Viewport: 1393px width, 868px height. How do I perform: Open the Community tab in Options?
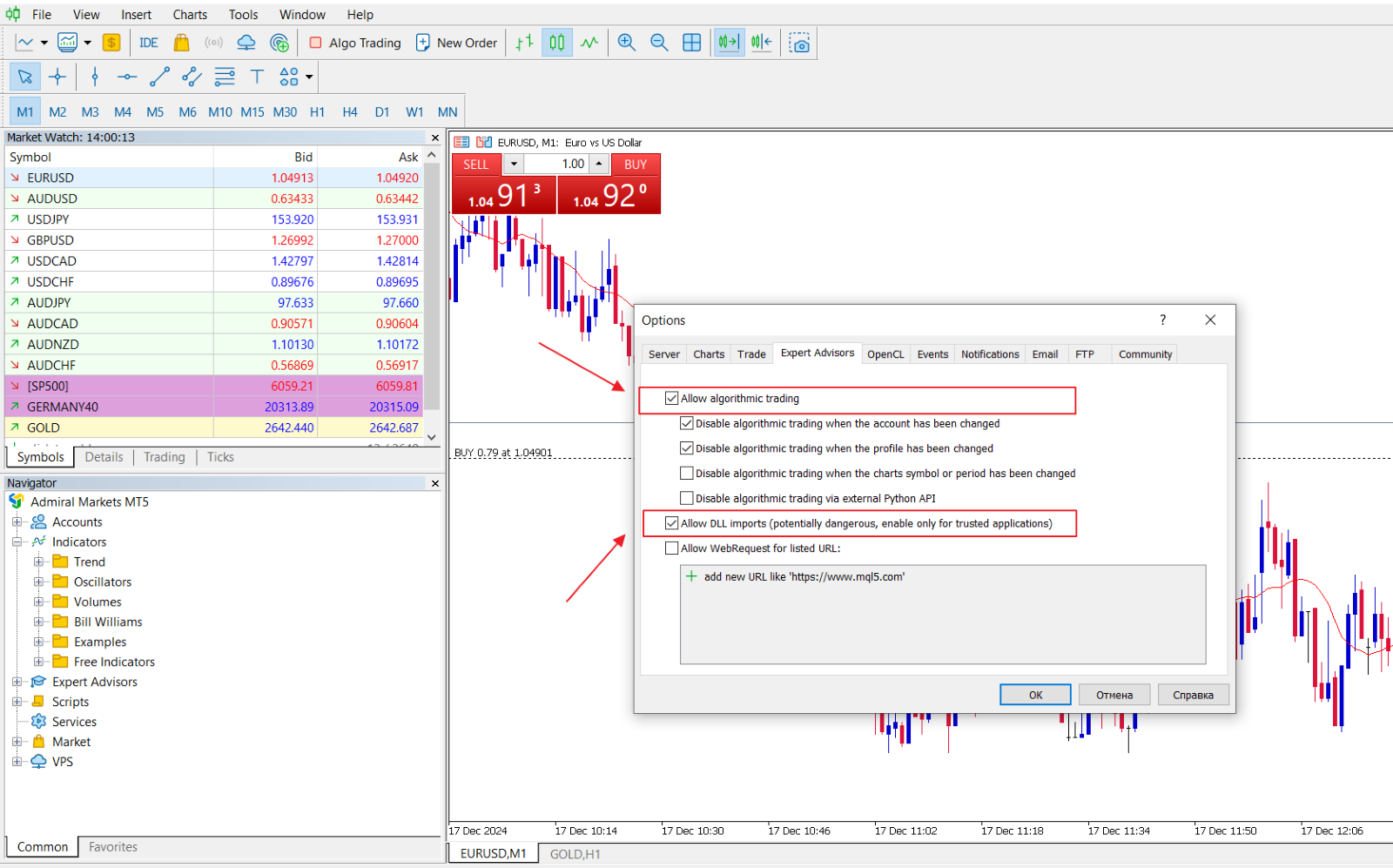pos(1145,354)
